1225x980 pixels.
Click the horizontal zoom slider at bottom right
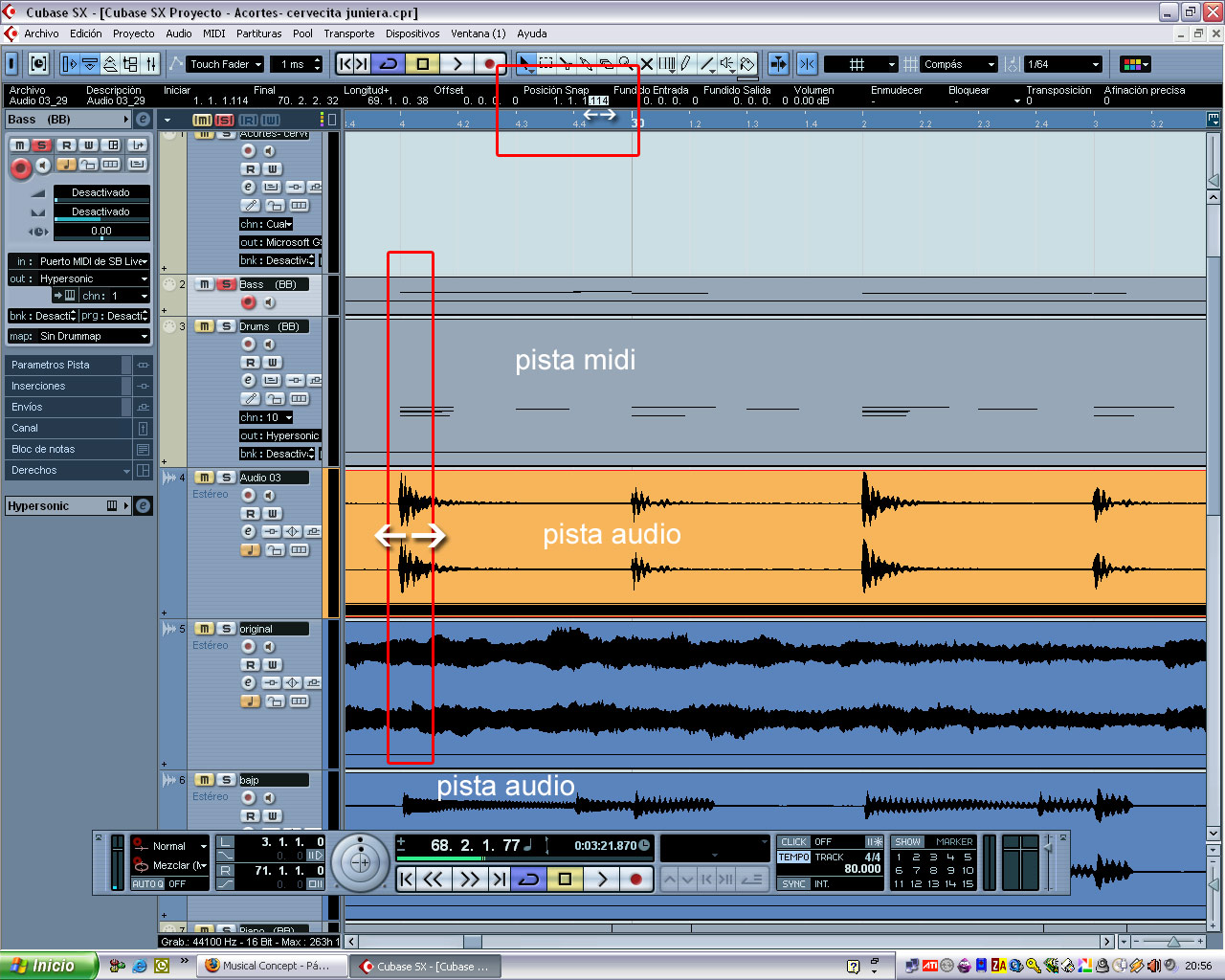coord(1172,942)
